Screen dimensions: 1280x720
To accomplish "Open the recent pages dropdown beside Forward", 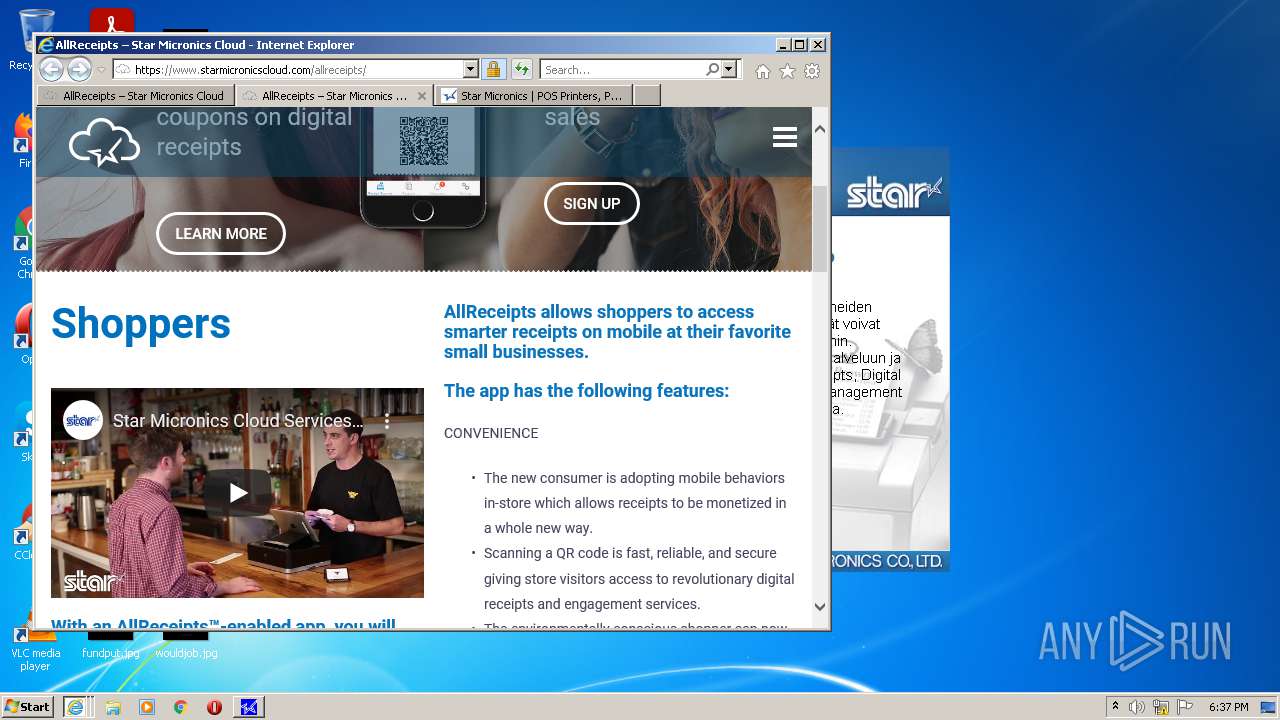I will pos(101,70).
